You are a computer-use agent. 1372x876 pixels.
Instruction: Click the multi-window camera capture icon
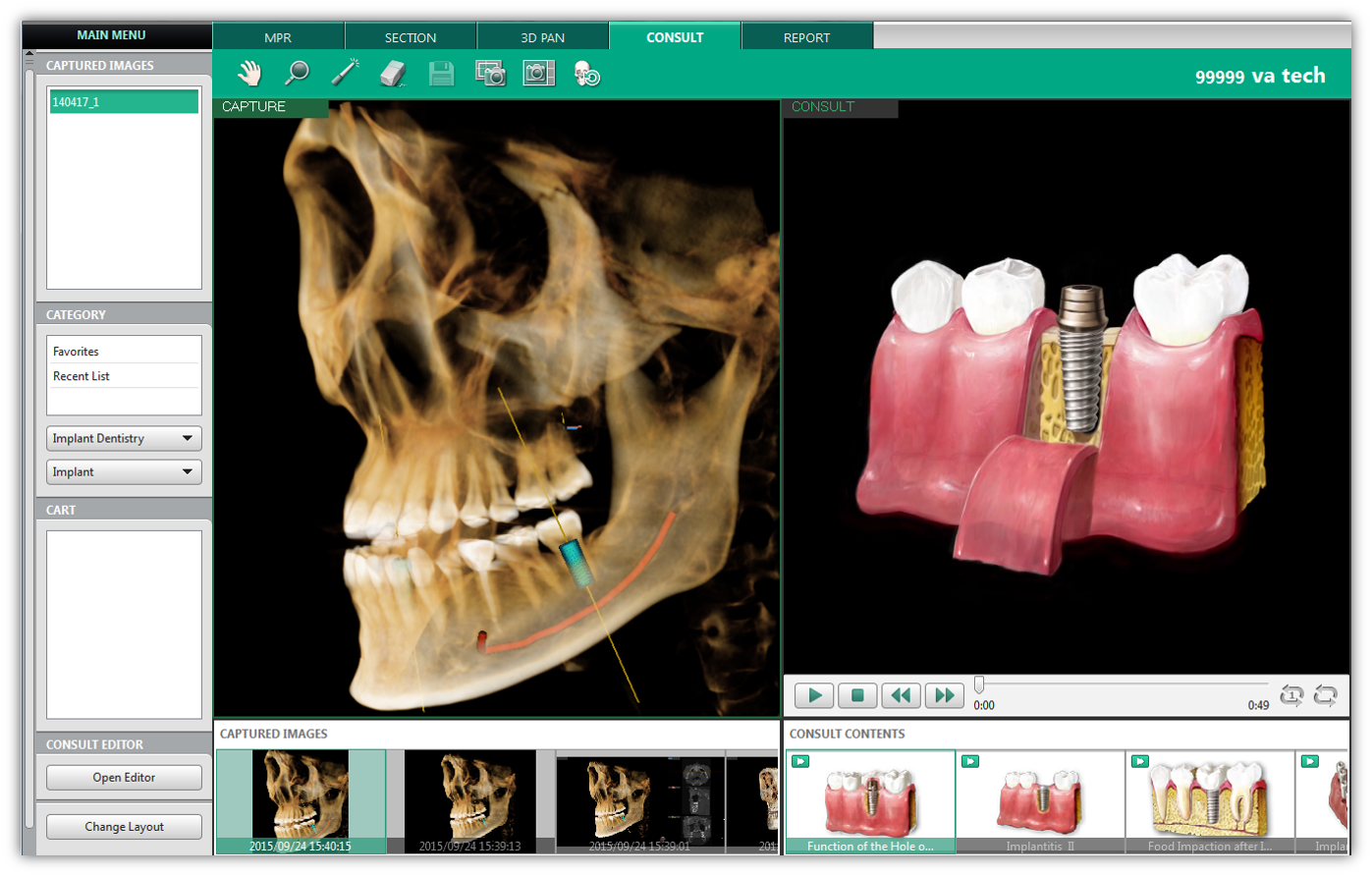[x=490, y=74]
